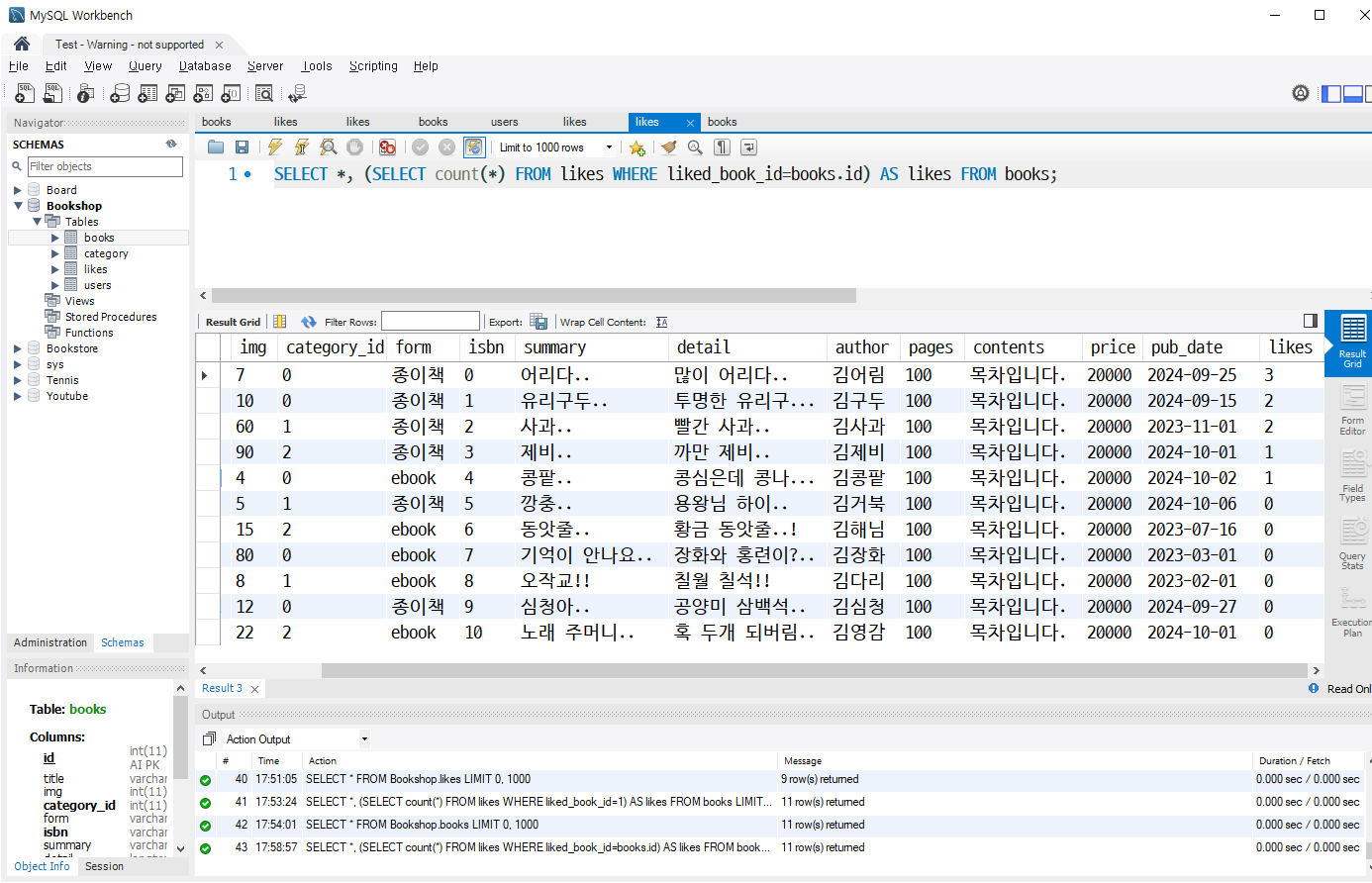Search table data icon in main toolbar
The height and width of the screenshot is (883, 1372).
(264, 93)
